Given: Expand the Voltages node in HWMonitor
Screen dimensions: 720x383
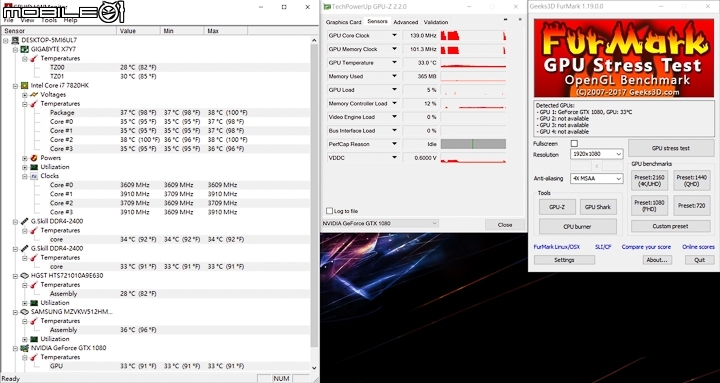Looking at the screenshot, I should [25, 95].
